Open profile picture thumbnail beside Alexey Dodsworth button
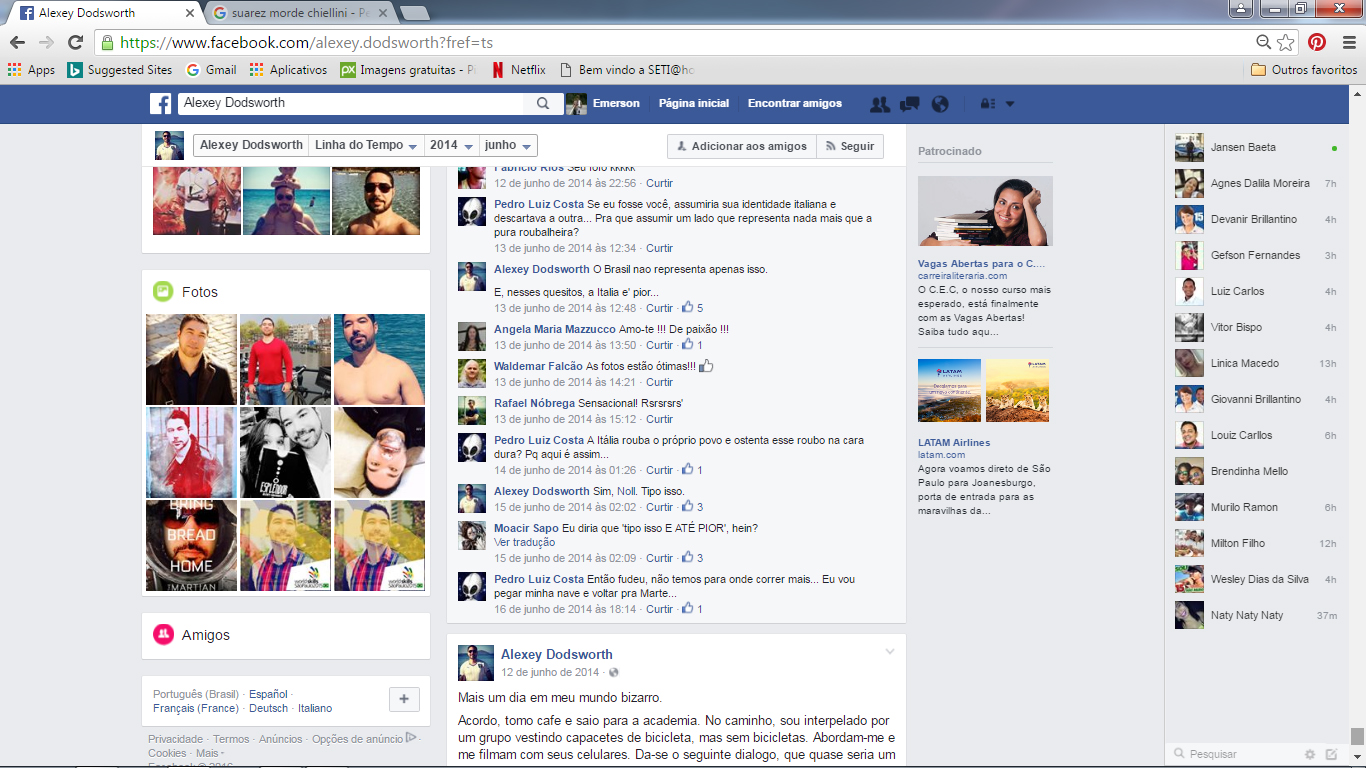 pyautogui.click(x=169, y=145)
